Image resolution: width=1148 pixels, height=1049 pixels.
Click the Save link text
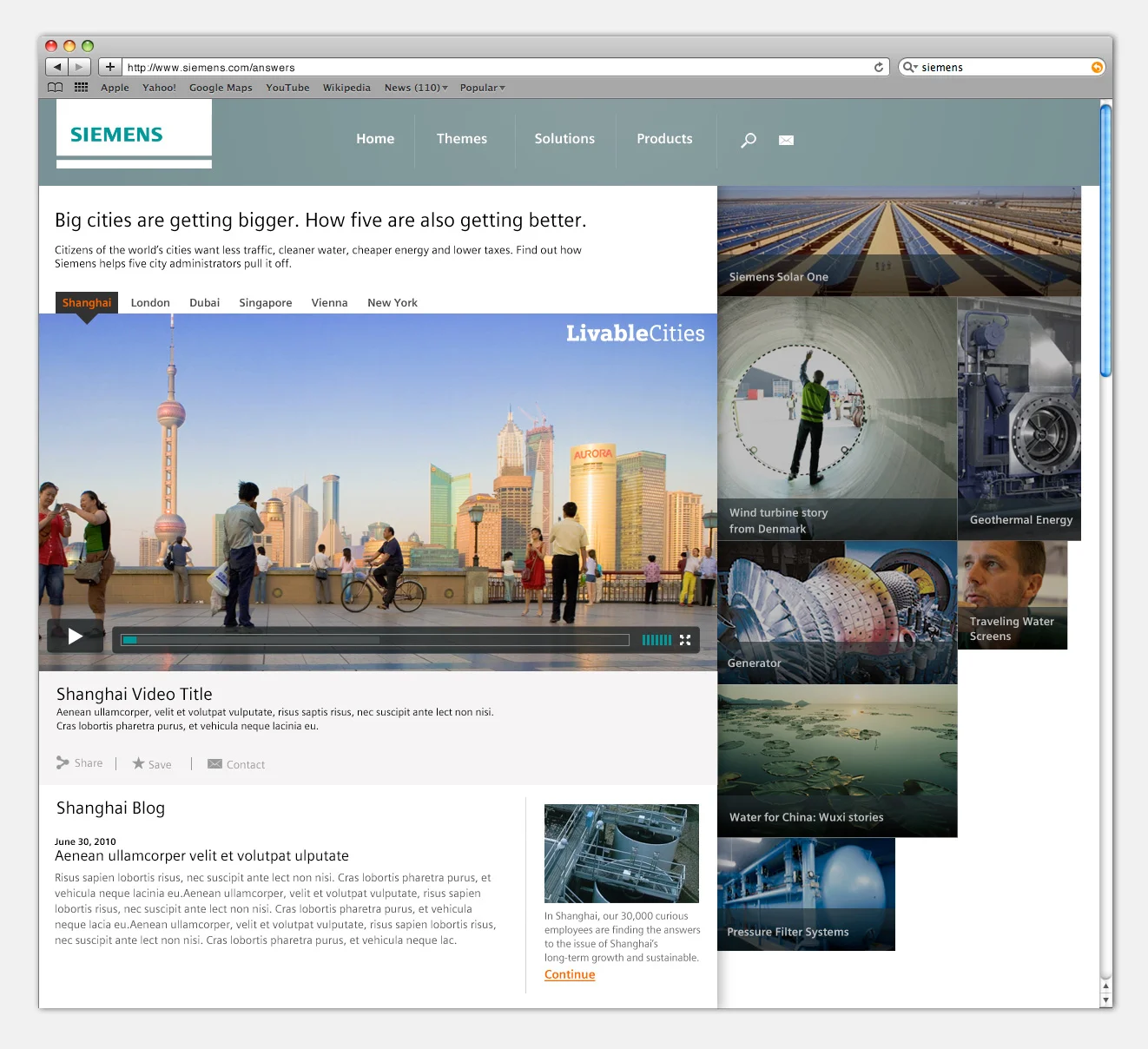coord(160,765)
